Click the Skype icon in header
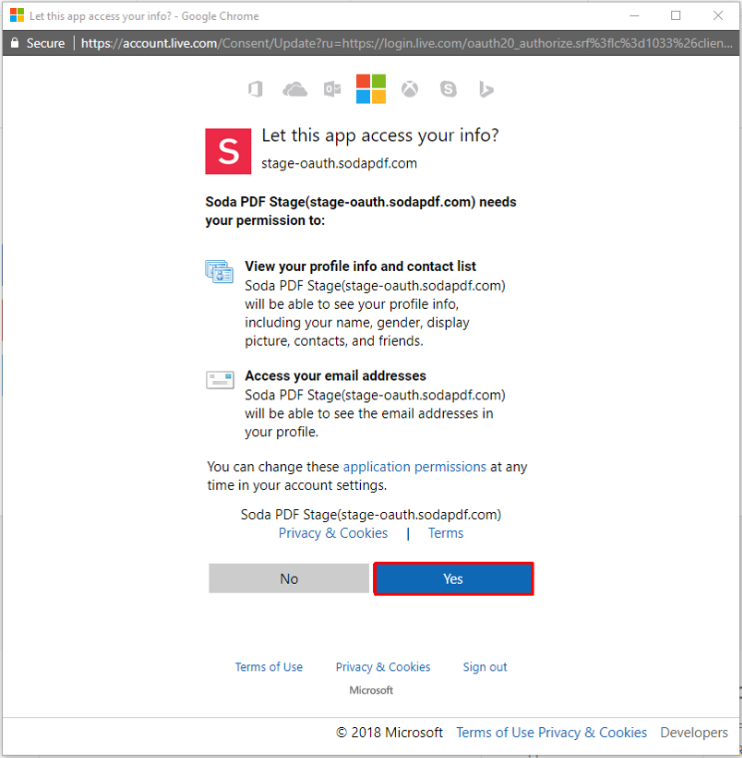Screen dimensions: 742x758 448,89
